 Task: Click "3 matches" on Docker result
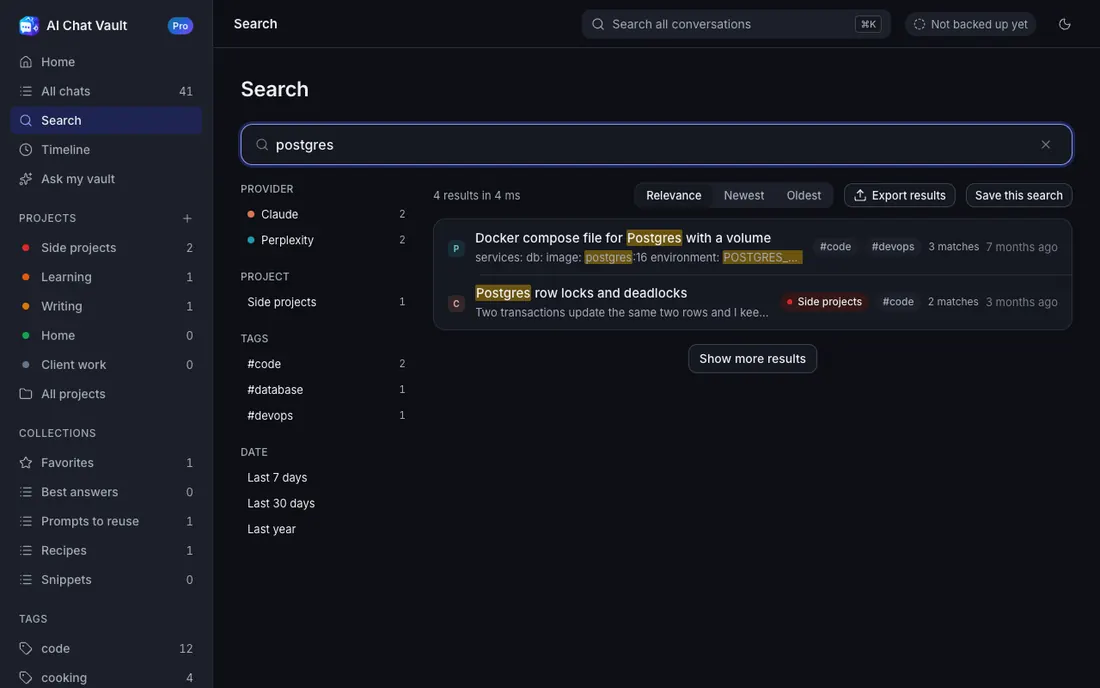tap(953, 247)
